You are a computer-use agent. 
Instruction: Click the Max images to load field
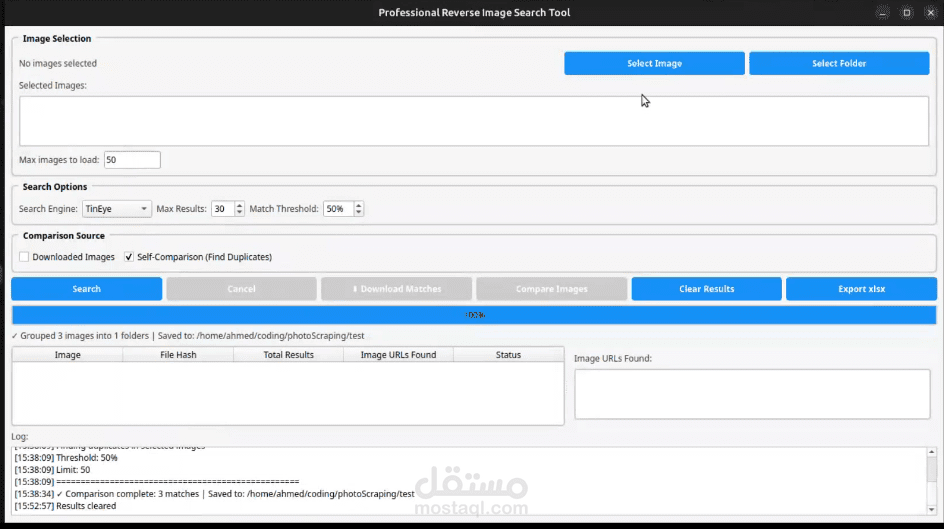[132, 160]
